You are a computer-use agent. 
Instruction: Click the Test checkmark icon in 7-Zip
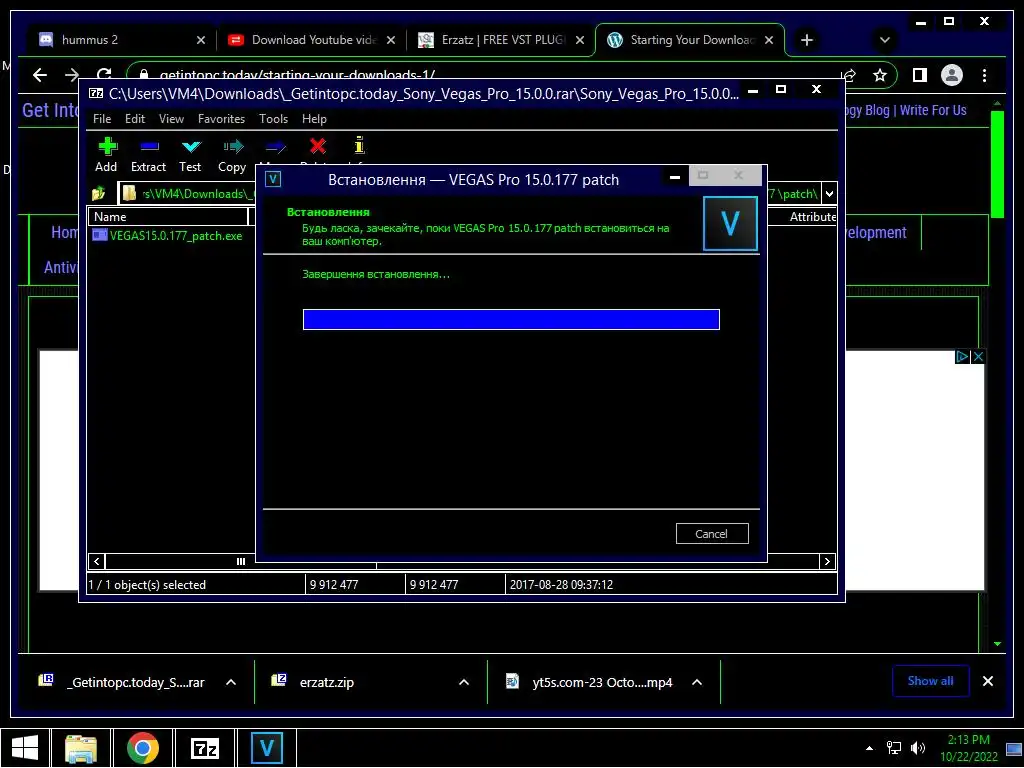click(191, 146)
